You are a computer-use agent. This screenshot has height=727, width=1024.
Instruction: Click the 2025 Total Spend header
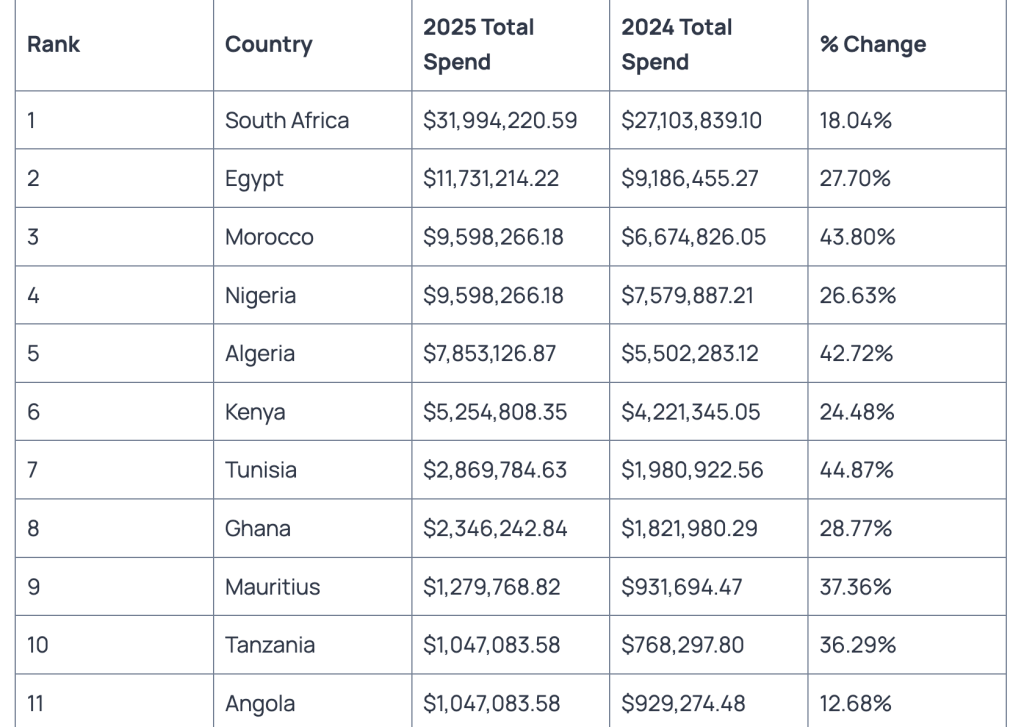[478, 45]
